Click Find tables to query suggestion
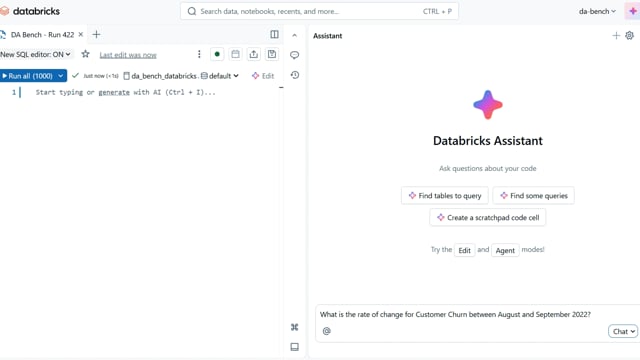 (445, 196)
